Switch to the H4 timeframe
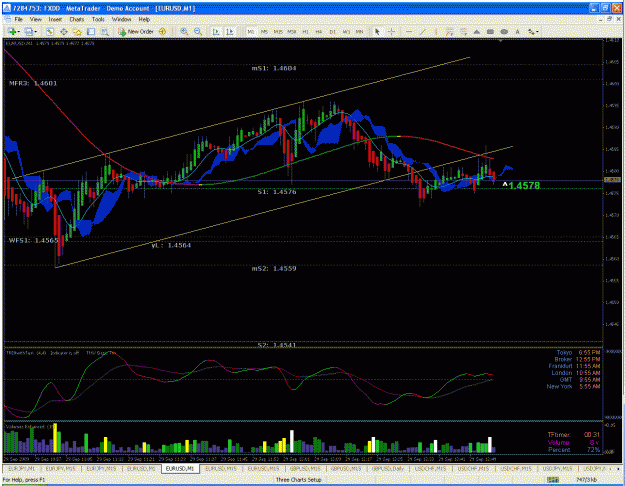 pos(319,31)
